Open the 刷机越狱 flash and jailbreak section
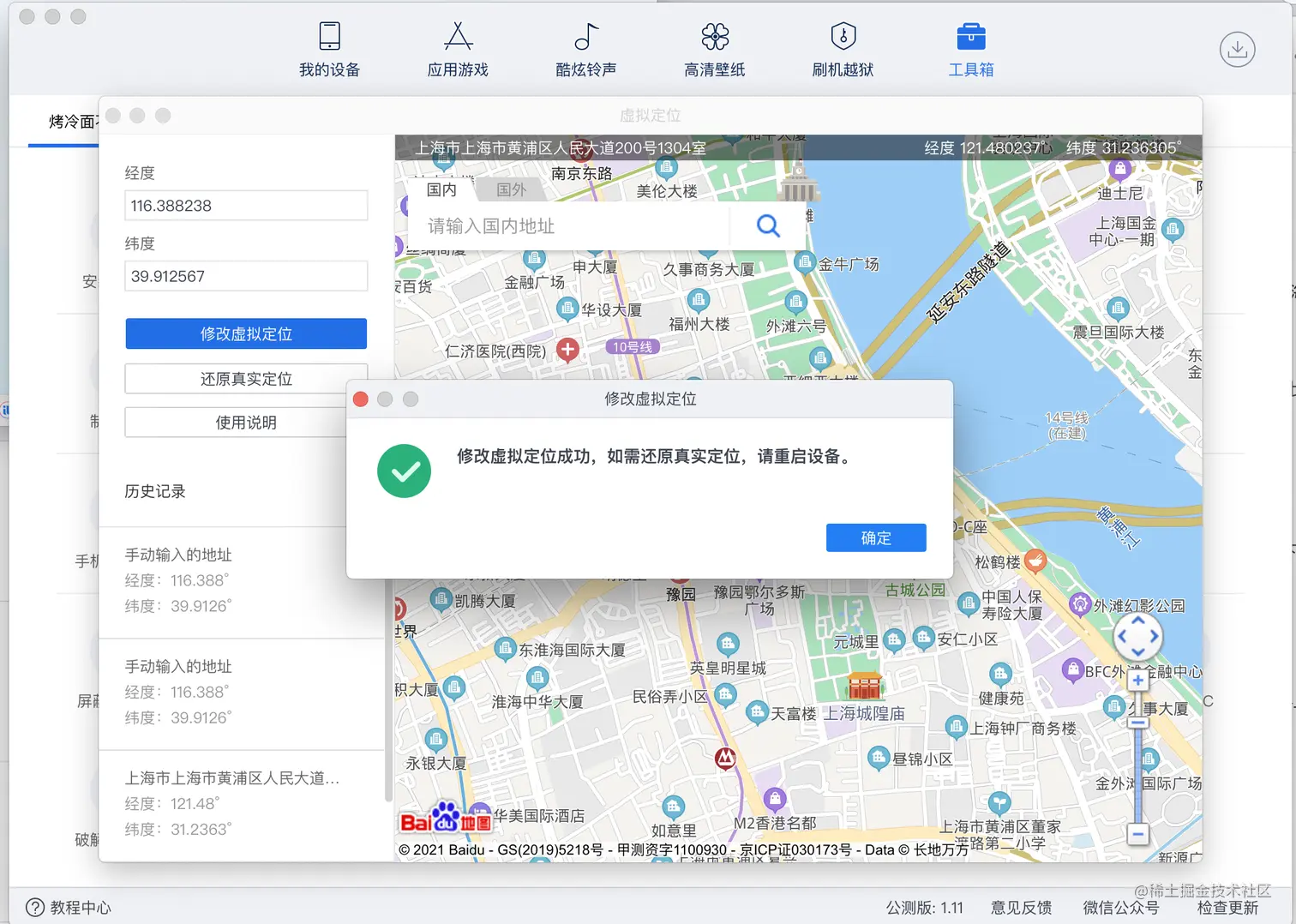 pos(843,50)
